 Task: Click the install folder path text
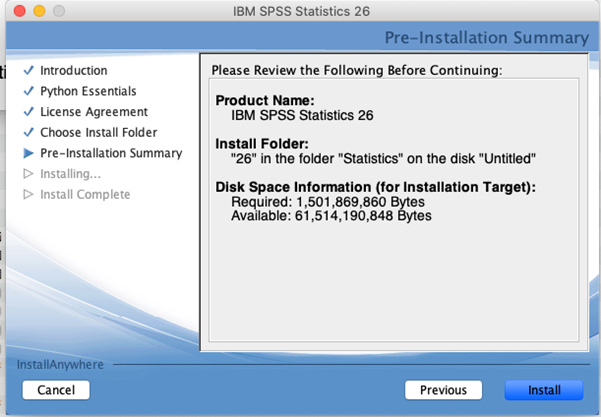[x=383, y=158]
